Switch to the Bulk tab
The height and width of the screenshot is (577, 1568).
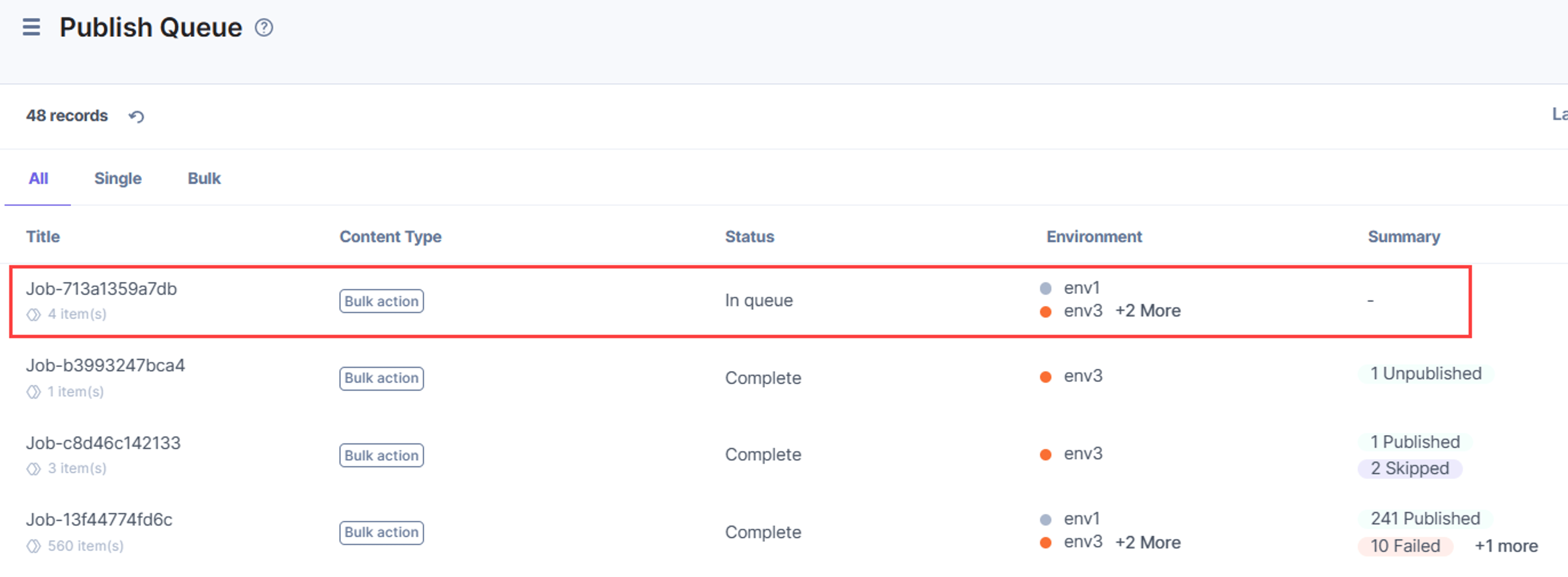[x=204, y=178]
